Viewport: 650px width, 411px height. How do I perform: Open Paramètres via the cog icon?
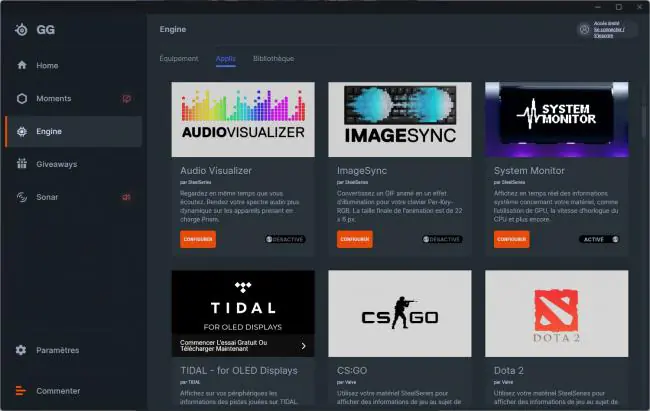[x=21, y=350]
